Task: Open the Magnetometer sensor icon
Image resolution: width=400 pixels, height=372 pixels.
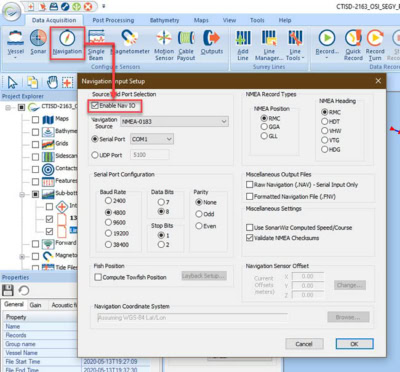Action: tap(130, 37)
